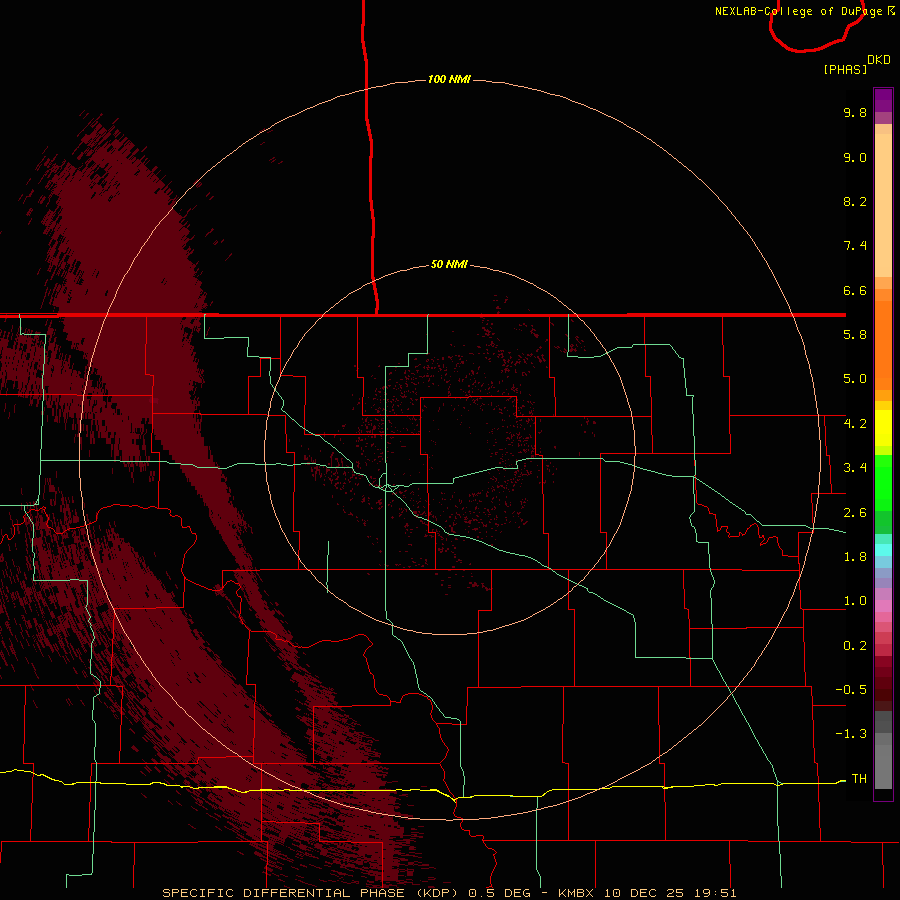The height and width of the screenshot is (900, 900).
Task: Click the TH threshold legend label
Action: (859, 778)
